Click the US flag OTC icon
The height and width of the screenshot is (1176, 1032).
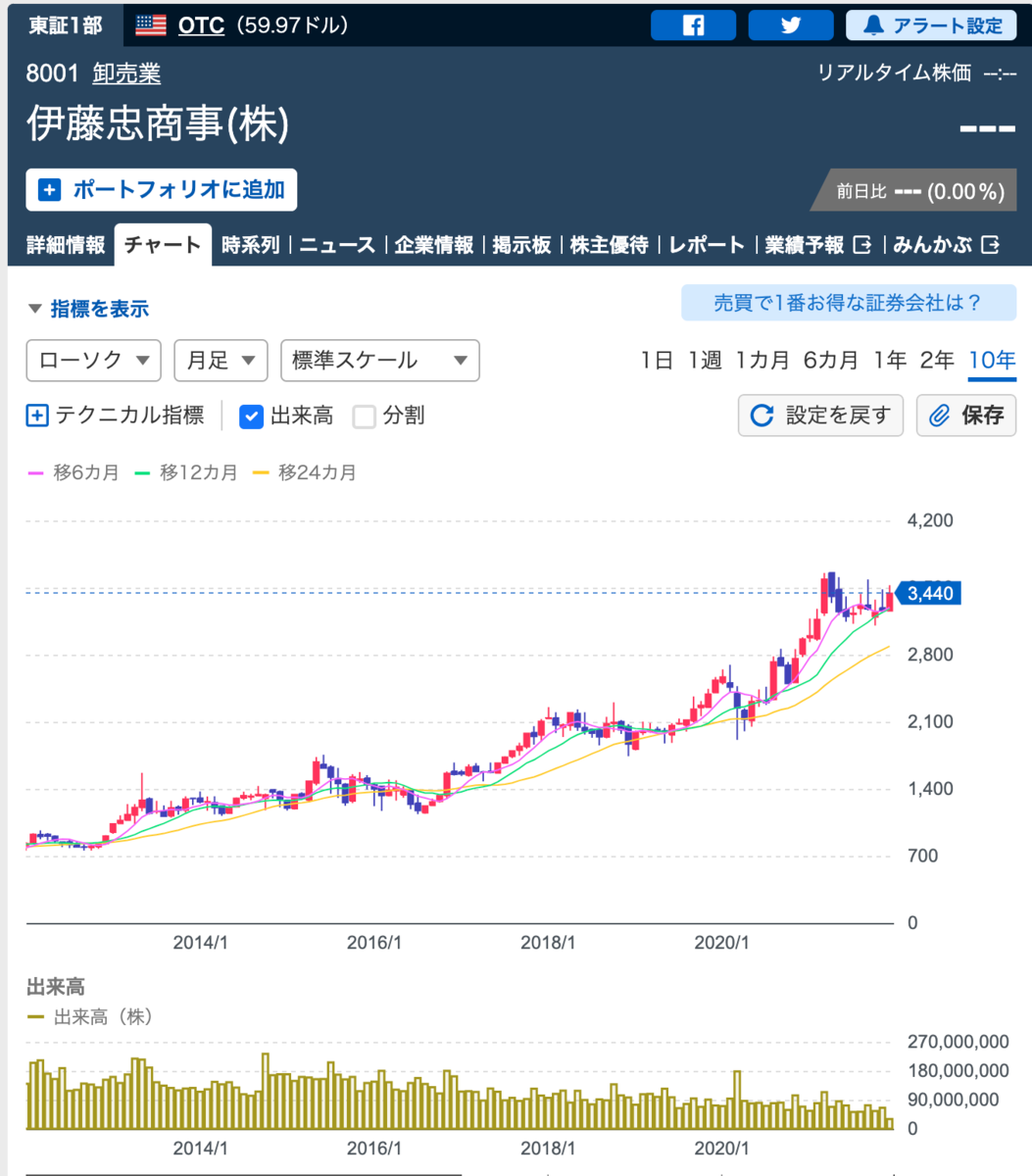[x=151, y=25]
